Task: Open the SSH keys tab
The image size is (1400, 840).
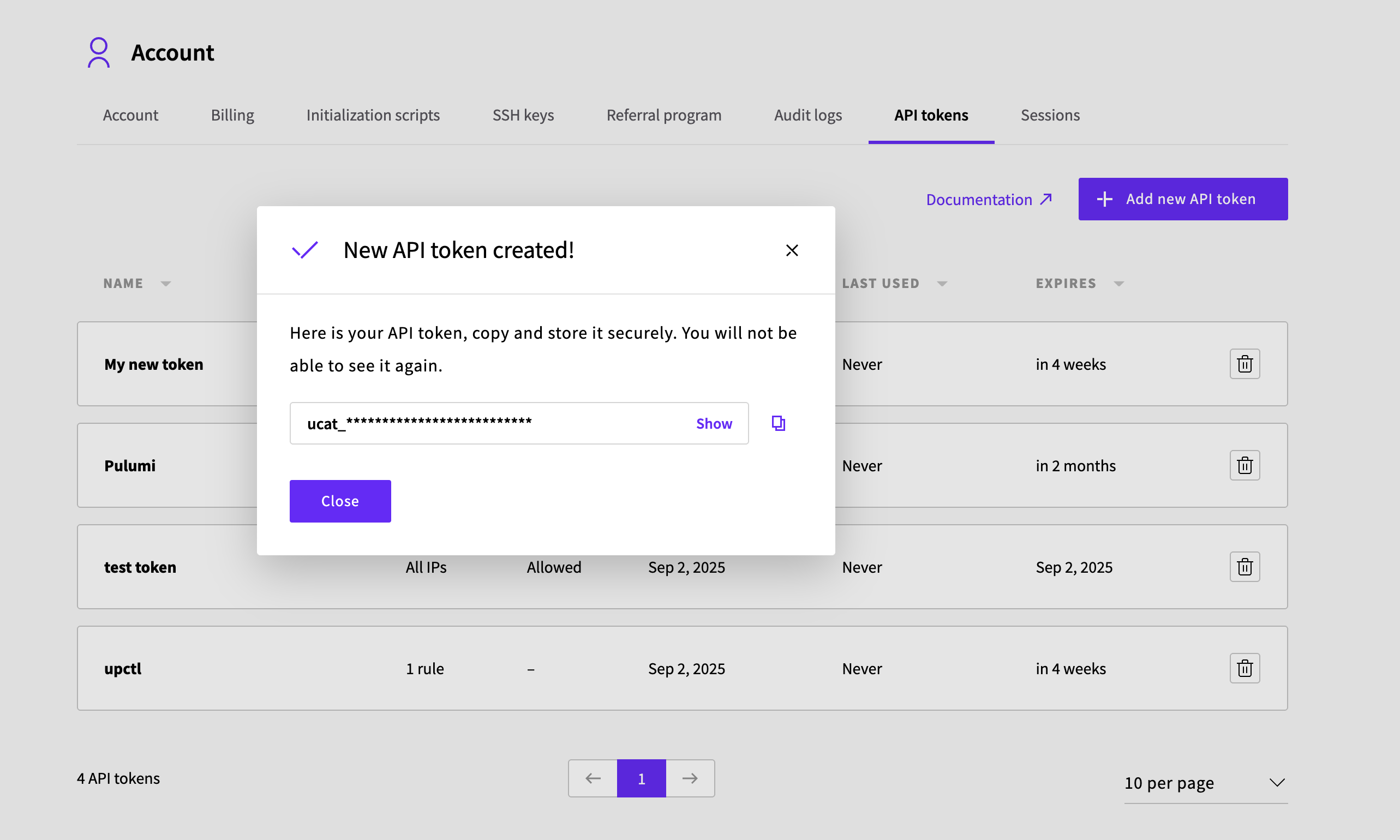Action: pyautogui.click(x=523, y=115)
